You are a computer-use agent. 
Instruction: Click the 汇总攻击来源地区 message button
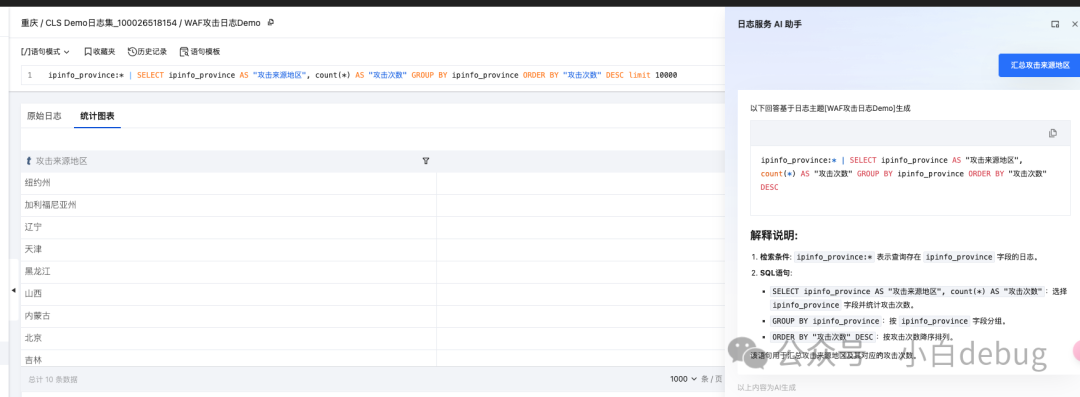[x=1039, y=65]
